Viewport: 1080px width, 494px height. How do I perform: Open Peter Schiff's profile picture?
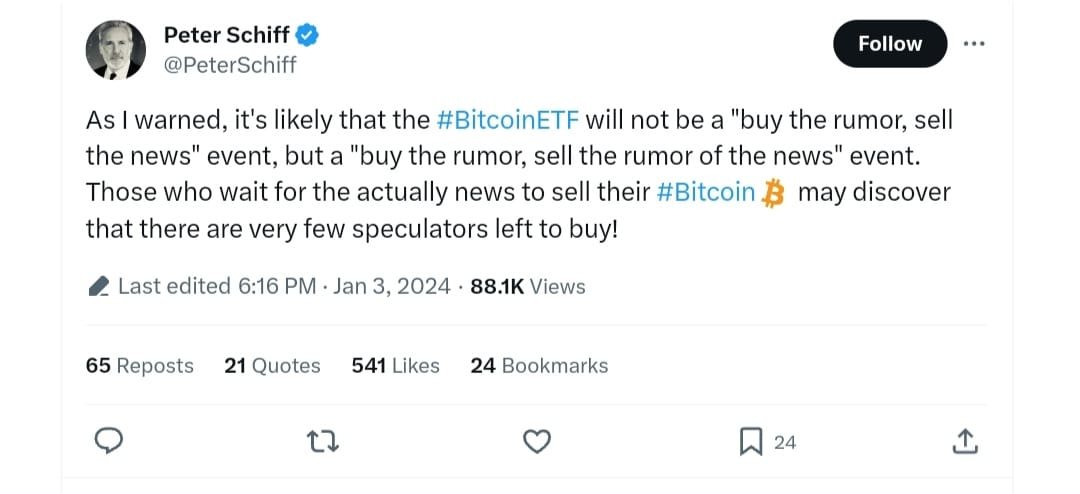116,50
